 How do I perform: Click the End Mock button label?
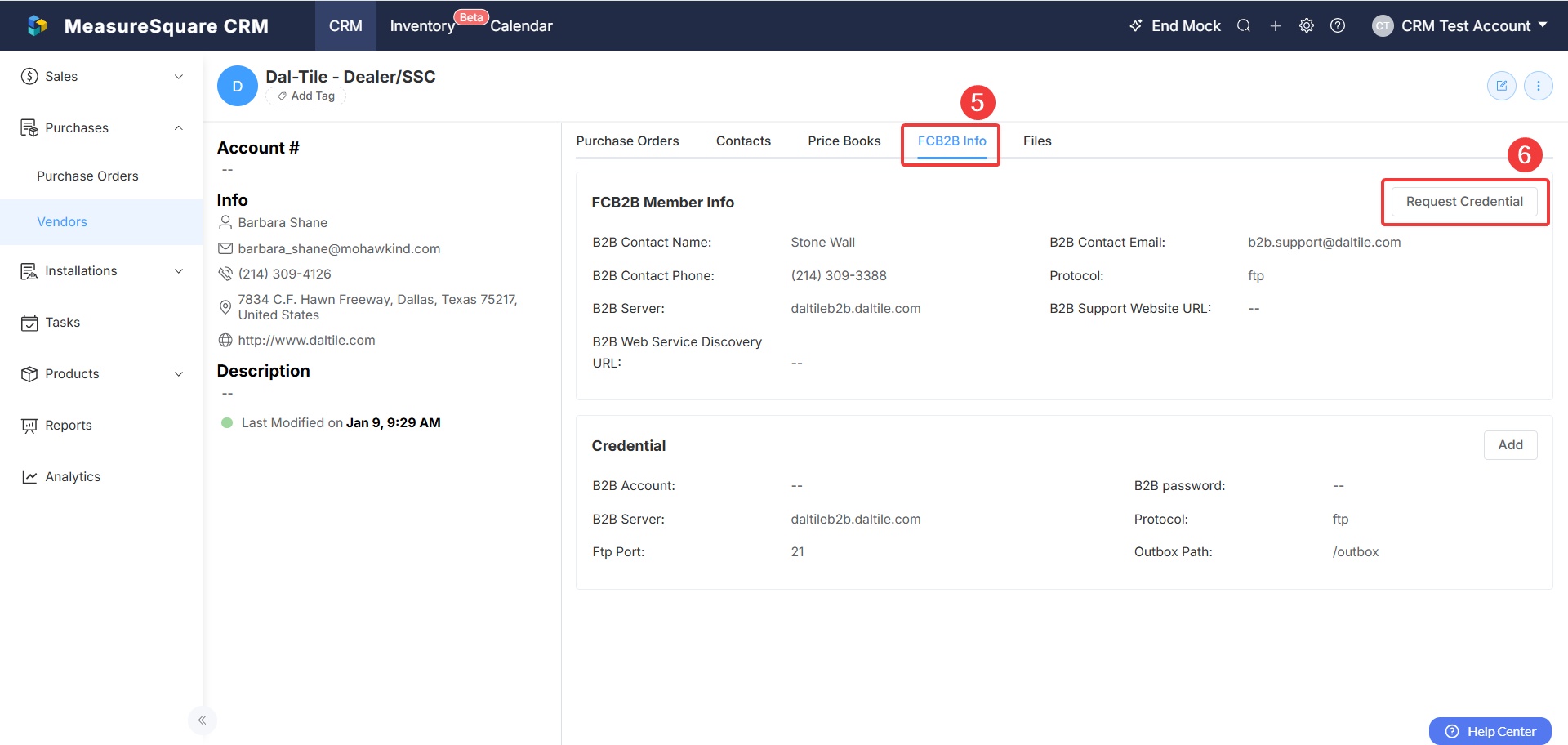[1186, 26]
